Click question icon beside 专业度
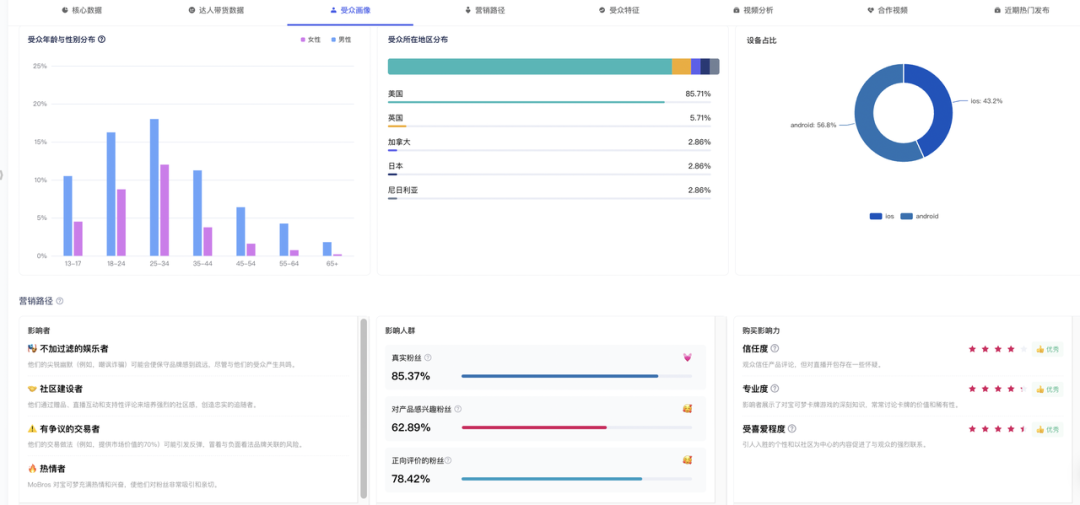The width and height of the screenshot is (1080, 505). click(775, 388)
